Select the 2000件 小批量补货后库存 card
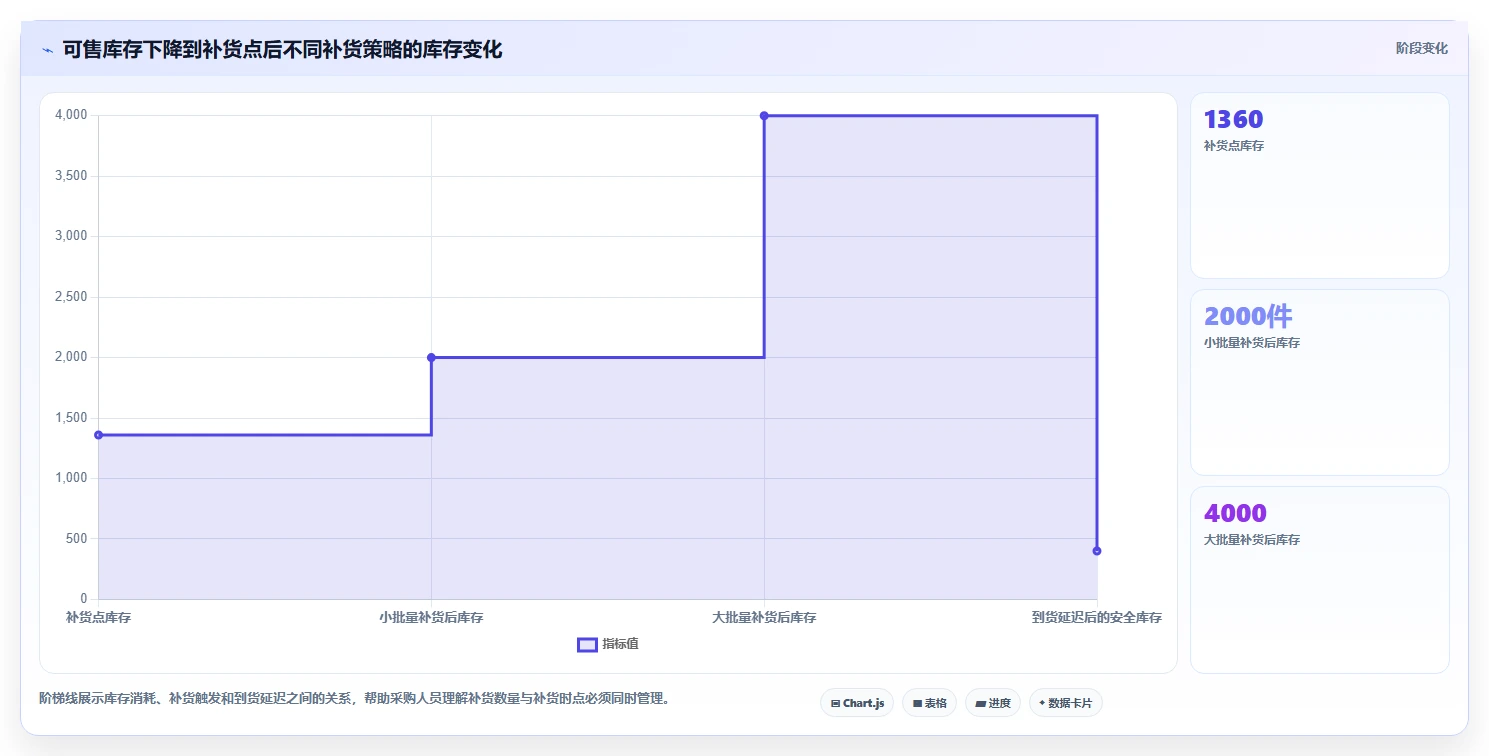This screenshot has height=756, width=1489. coord(1319,382)
